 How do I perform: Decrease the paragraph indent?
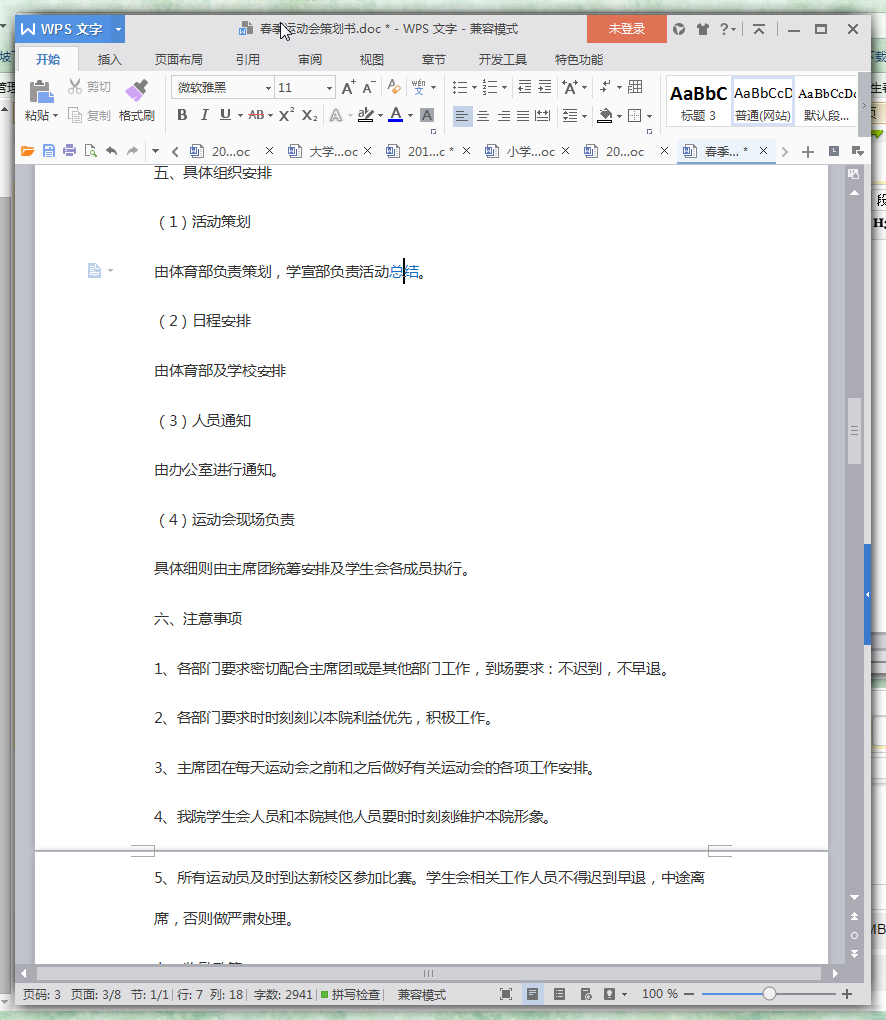pyautogui.click(x=524, y=87)
